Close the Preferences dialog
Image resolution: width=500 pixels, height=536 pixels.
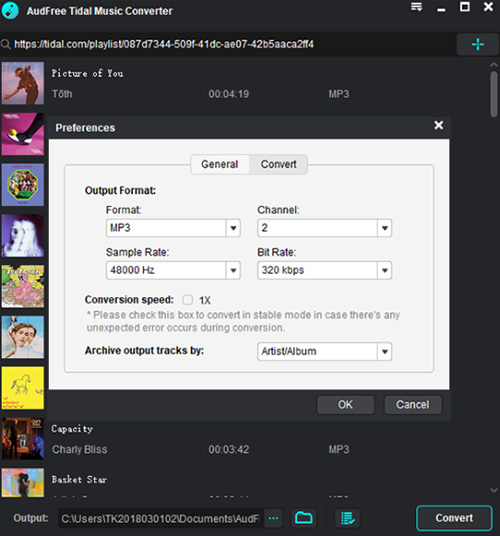(x=438, y=125)
